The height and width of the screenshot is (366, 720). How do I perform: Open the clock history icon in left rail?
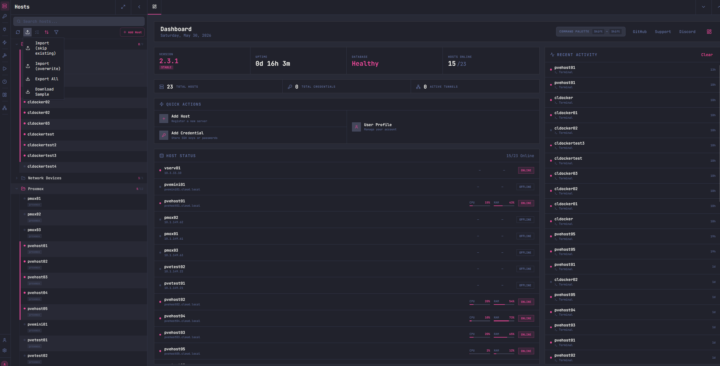point(5,82)
